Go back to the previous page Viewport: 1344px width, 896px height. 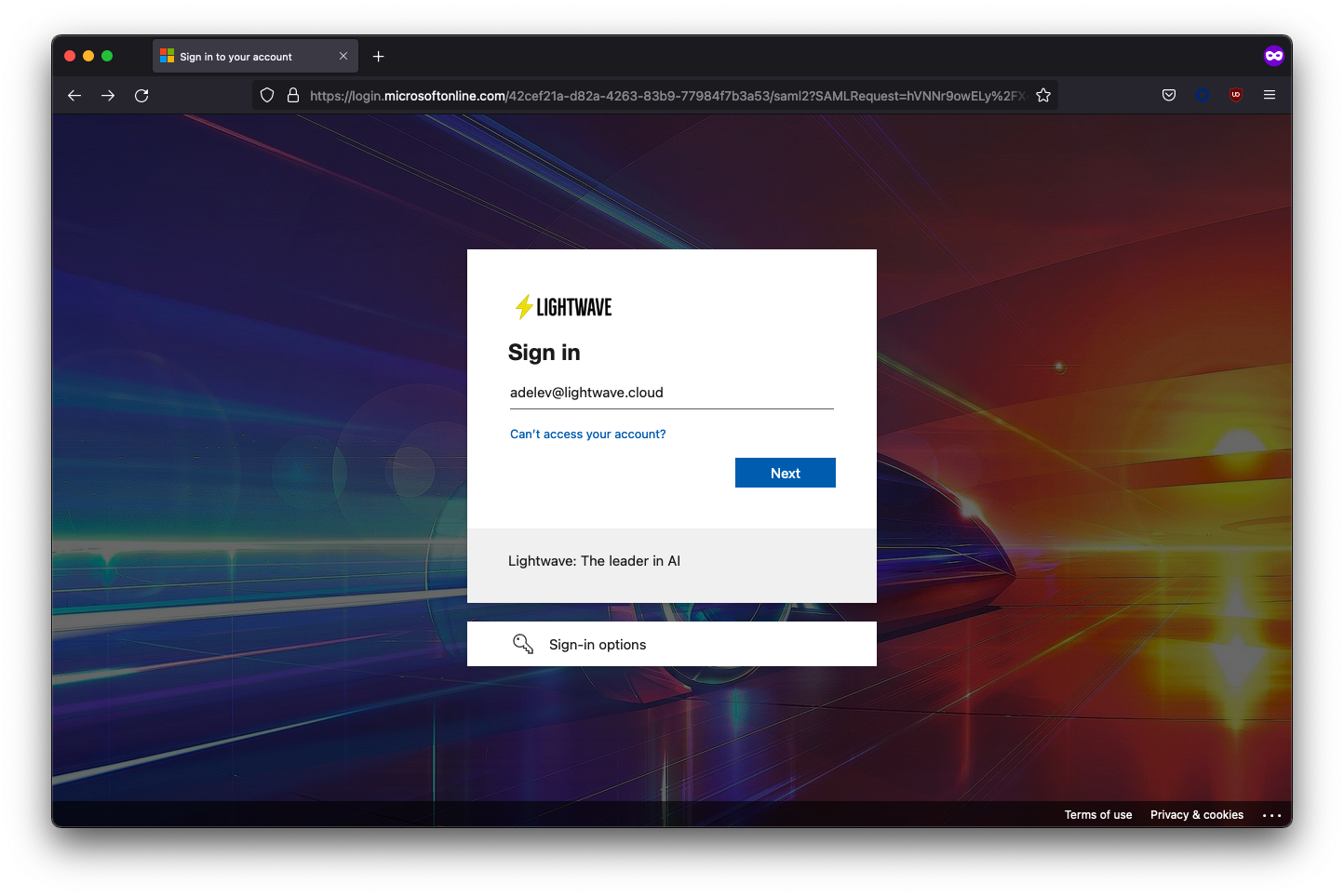click(x=74, y=96)
